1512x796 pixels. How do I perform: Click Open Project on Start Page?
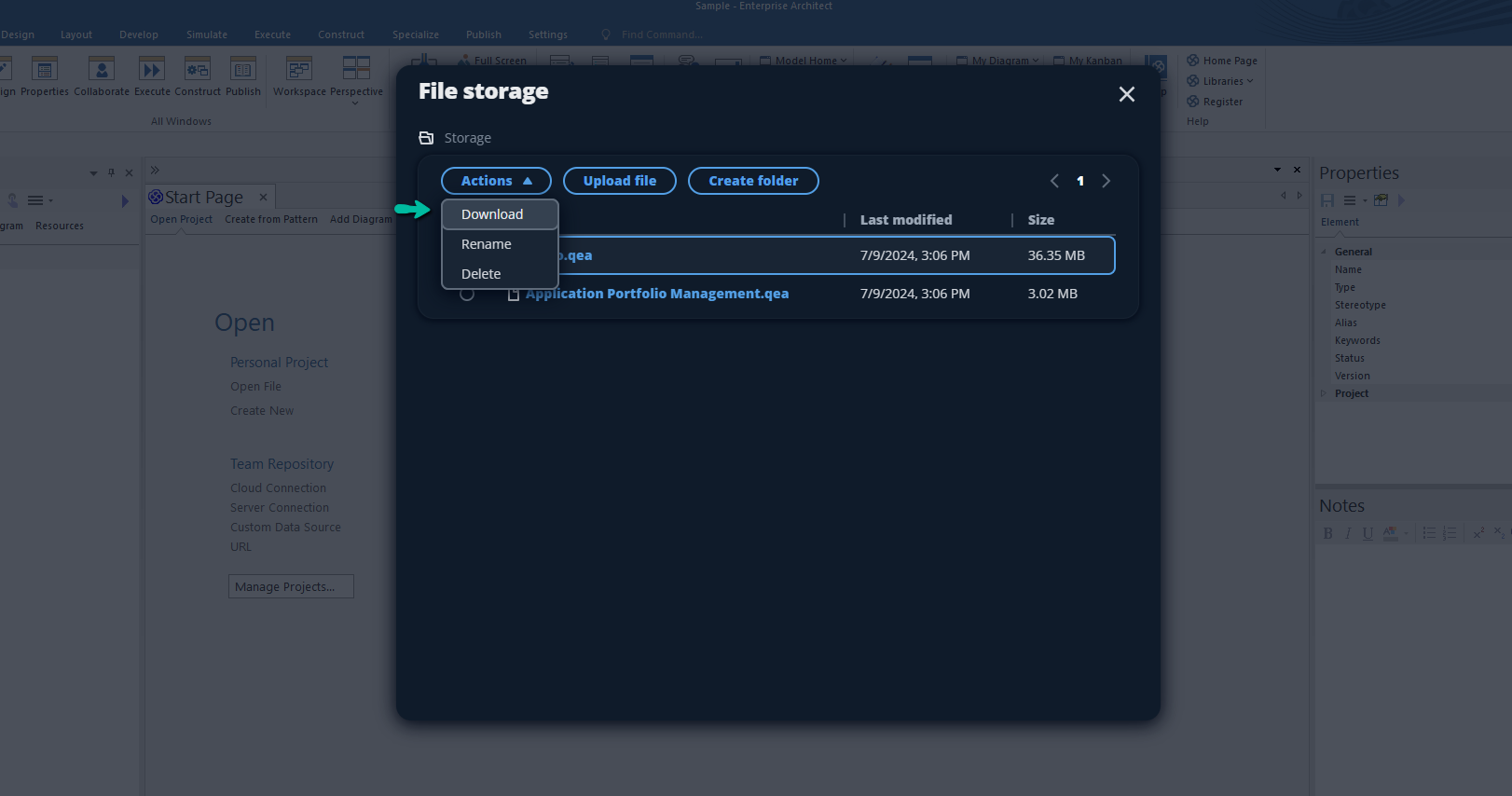pyautogui.click(x=182, y=220)
